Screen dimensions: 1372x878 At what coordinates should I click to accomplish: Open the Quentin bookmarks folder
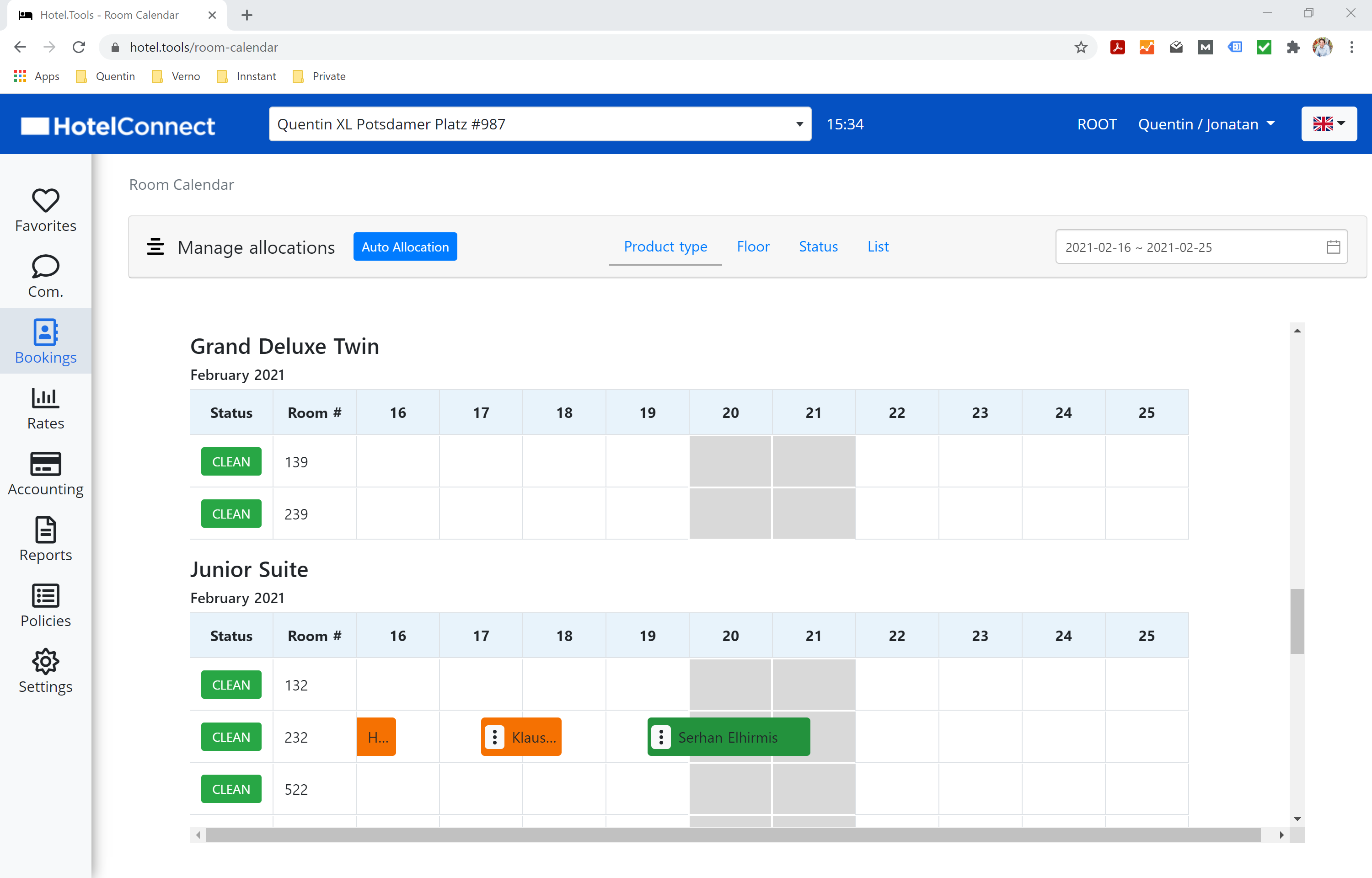tap(106, 76)
